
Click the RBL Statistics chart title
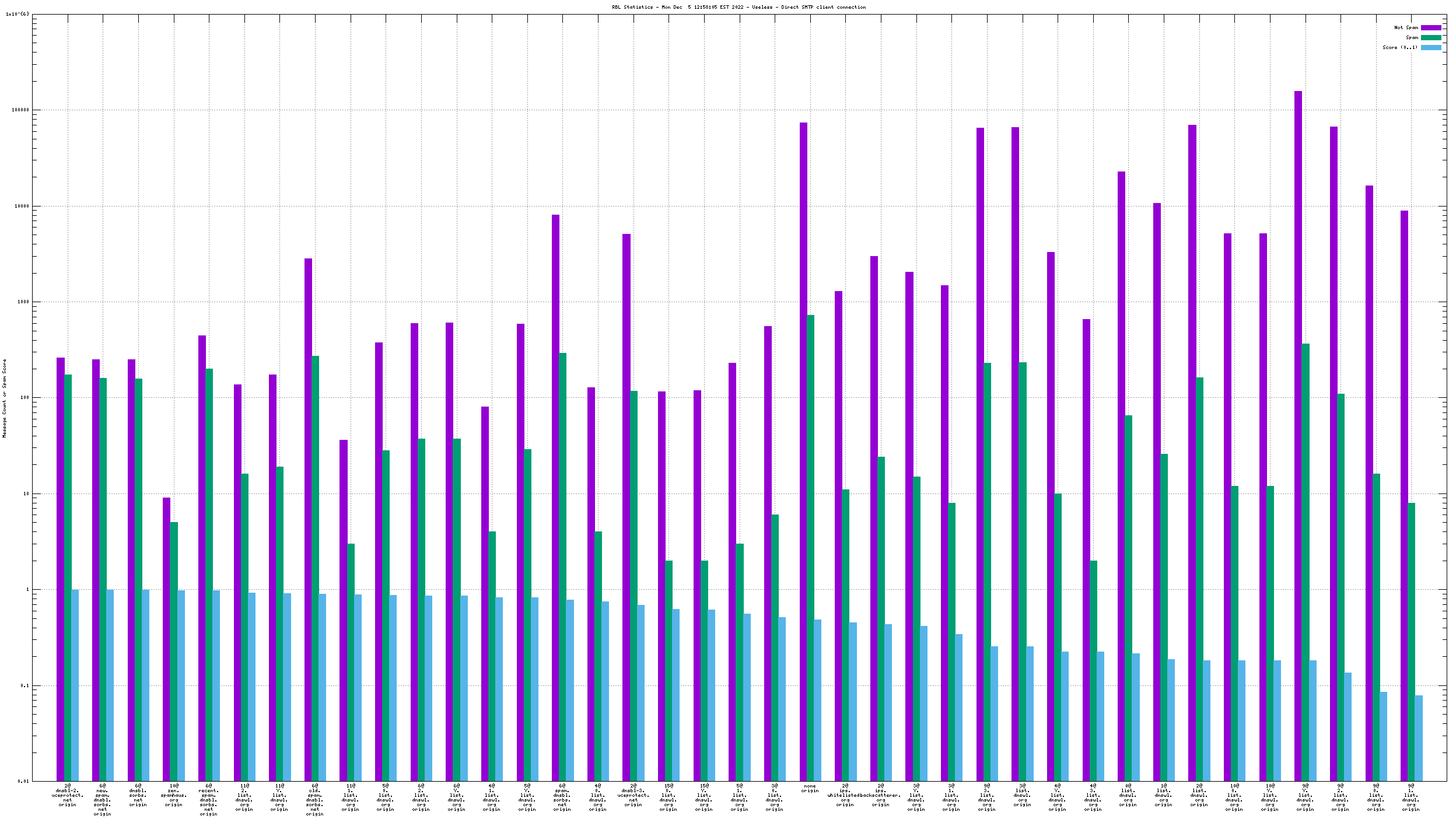[x=738, y=8]
